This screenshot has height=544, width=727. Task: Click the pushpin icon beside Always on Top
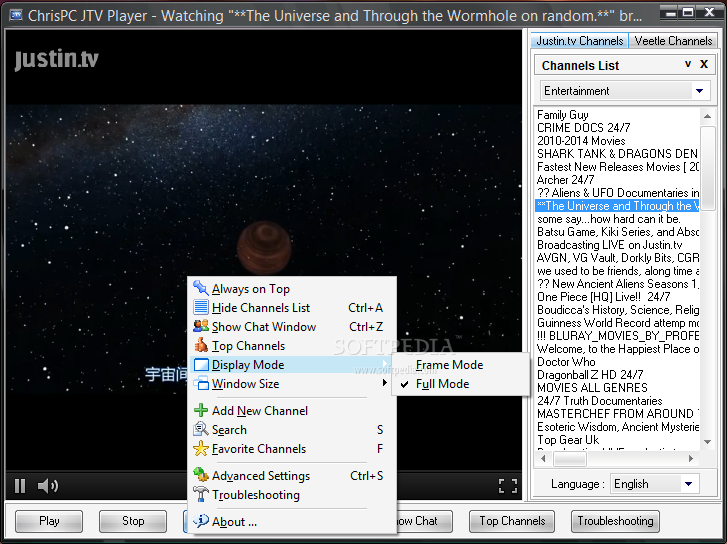pos(200,288)
